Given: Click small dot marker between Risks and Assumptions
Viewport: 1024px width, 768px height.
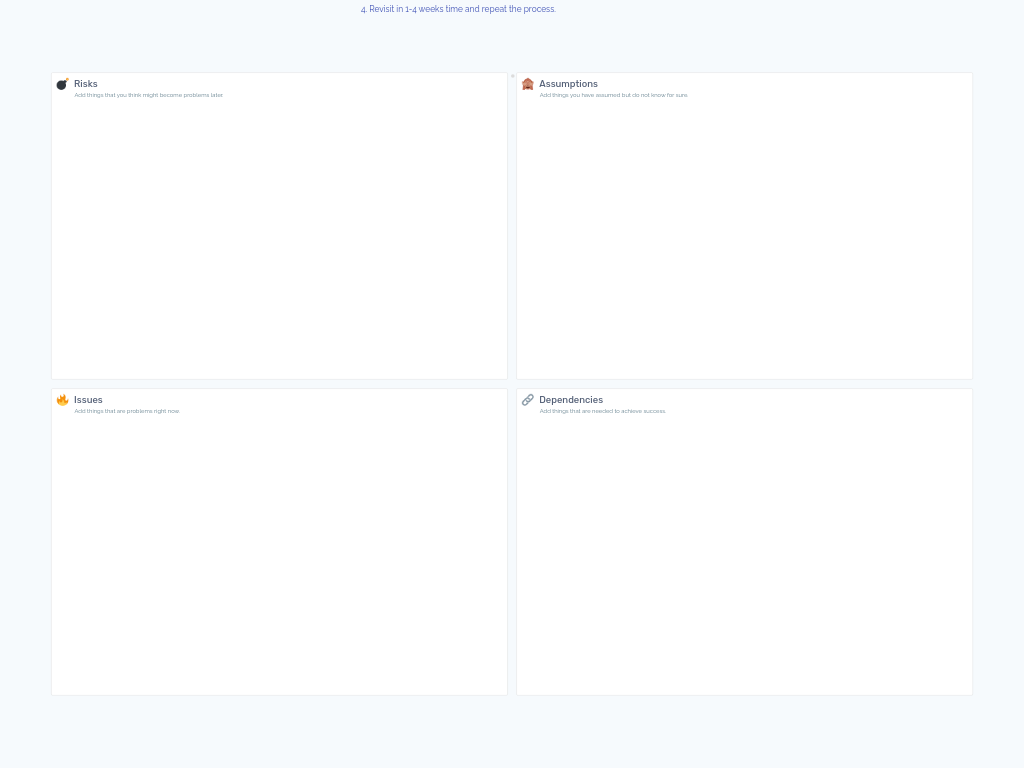Looking at the screenshot, I should click(x=513, y=76).
